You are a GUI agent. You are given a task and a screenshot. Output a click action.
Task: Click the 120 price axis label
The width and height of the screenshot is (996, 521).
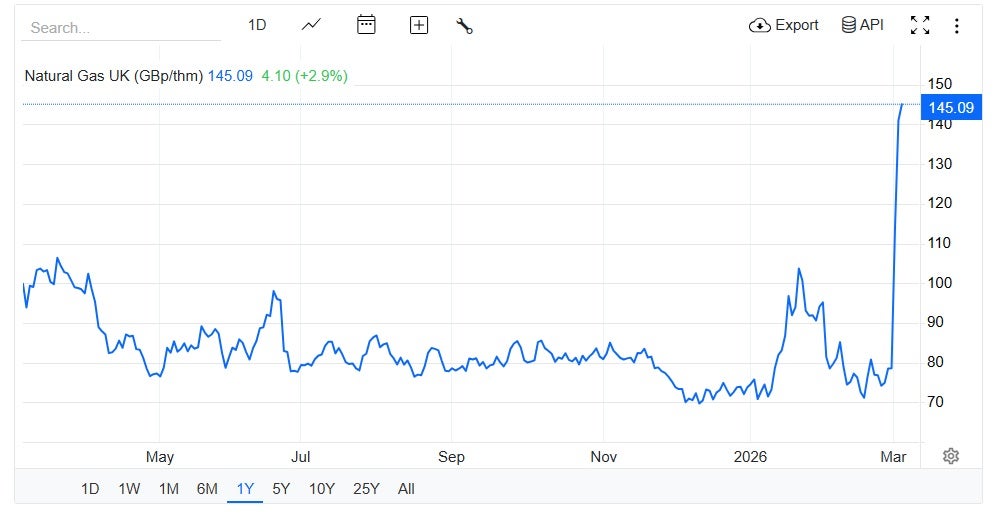click(x=939, y=203)
